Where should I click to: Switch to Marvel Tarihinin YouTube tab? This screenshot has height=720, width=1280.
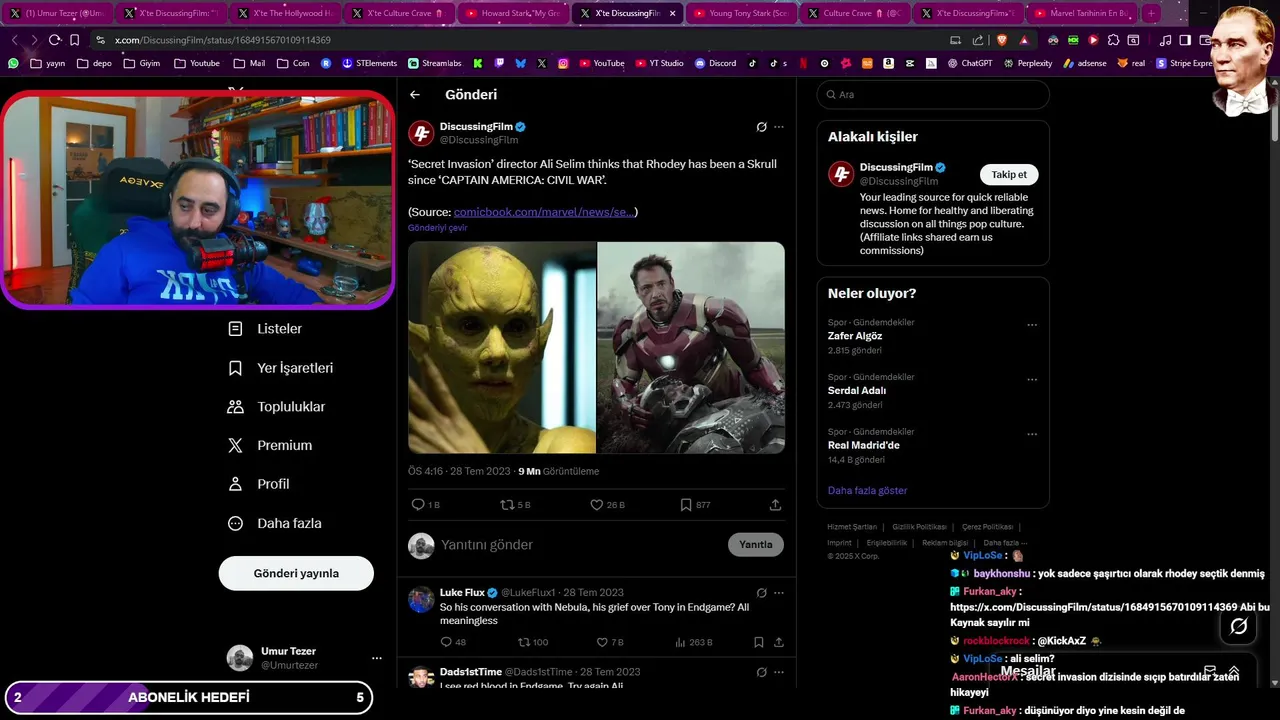[x=1083, y=13]
